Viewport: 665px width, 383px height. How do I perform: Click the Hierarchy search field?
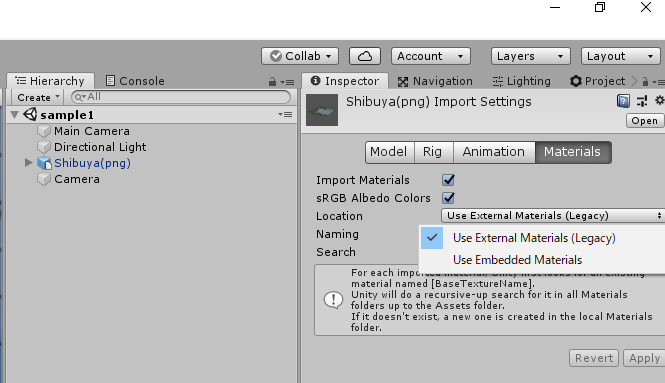(181, 97)
